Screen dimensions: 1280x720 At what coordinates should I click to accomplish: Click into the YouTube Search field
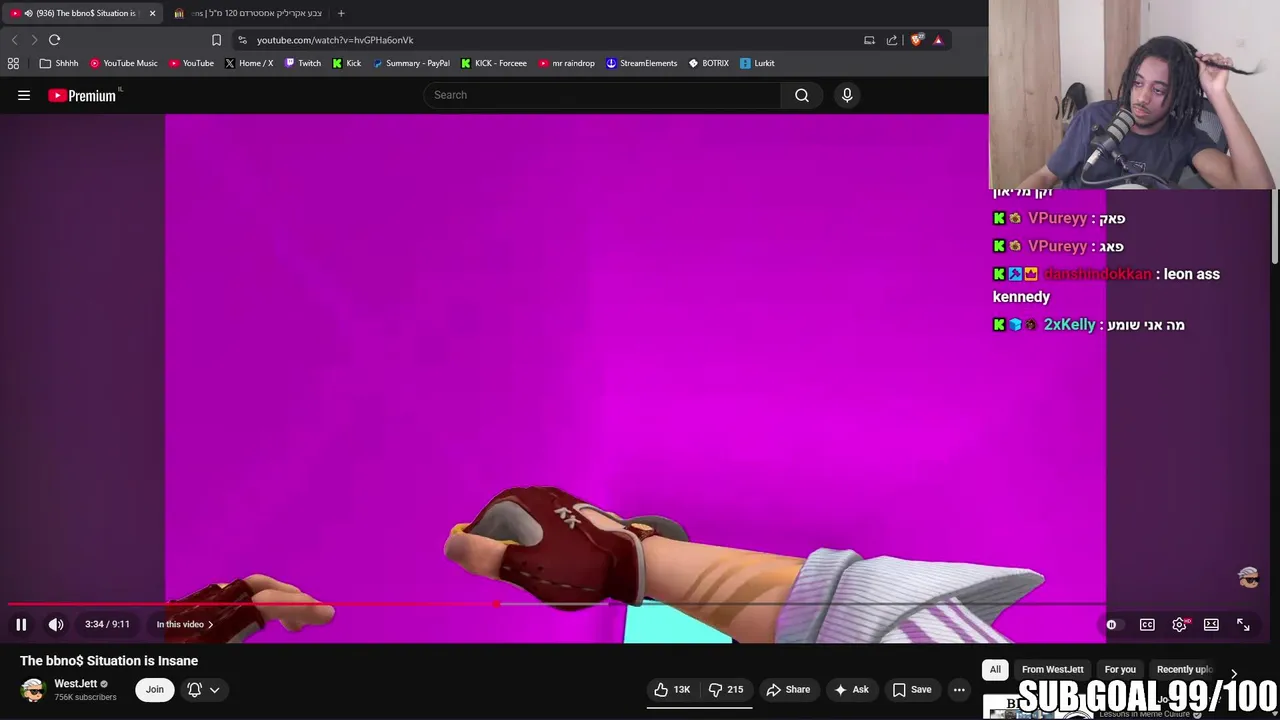(x=602, y=95)
